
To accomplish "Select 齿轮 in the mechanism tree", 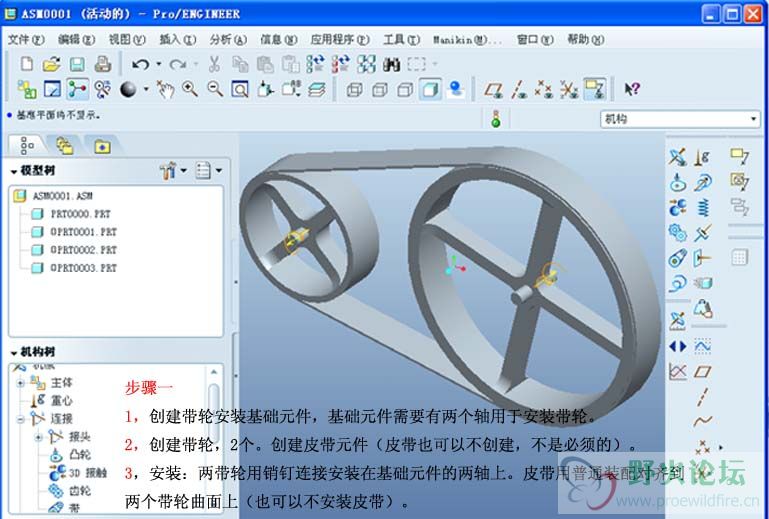I will pos(79,491).
